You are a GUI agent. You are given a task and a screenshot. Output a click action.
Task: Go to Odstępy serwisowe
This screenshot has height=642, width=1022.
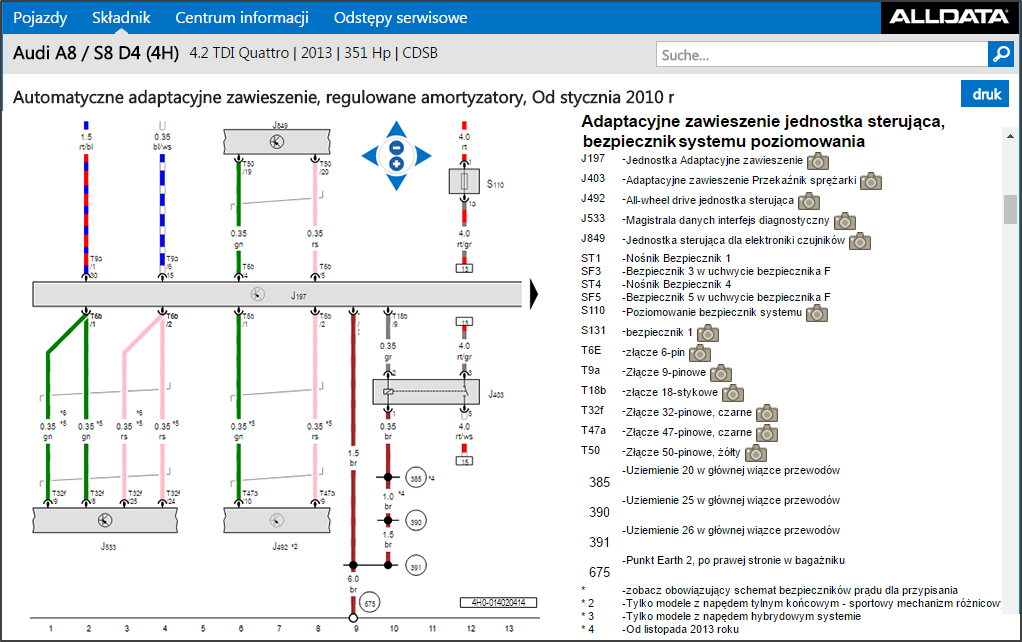pos(400,18)
